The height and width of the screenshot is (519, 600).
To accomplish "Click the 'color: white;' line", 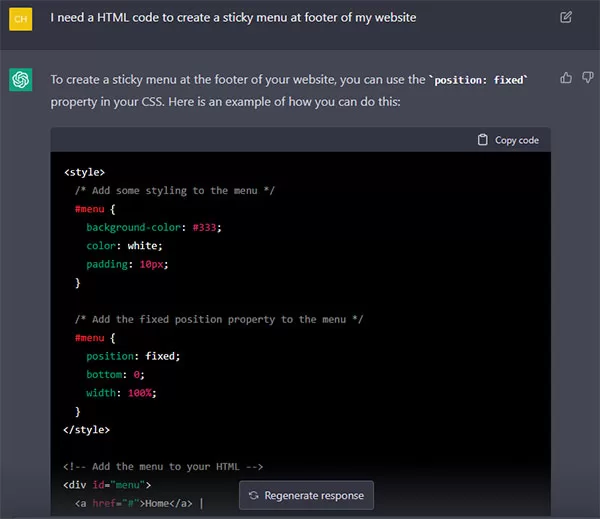I will [124, 246].
